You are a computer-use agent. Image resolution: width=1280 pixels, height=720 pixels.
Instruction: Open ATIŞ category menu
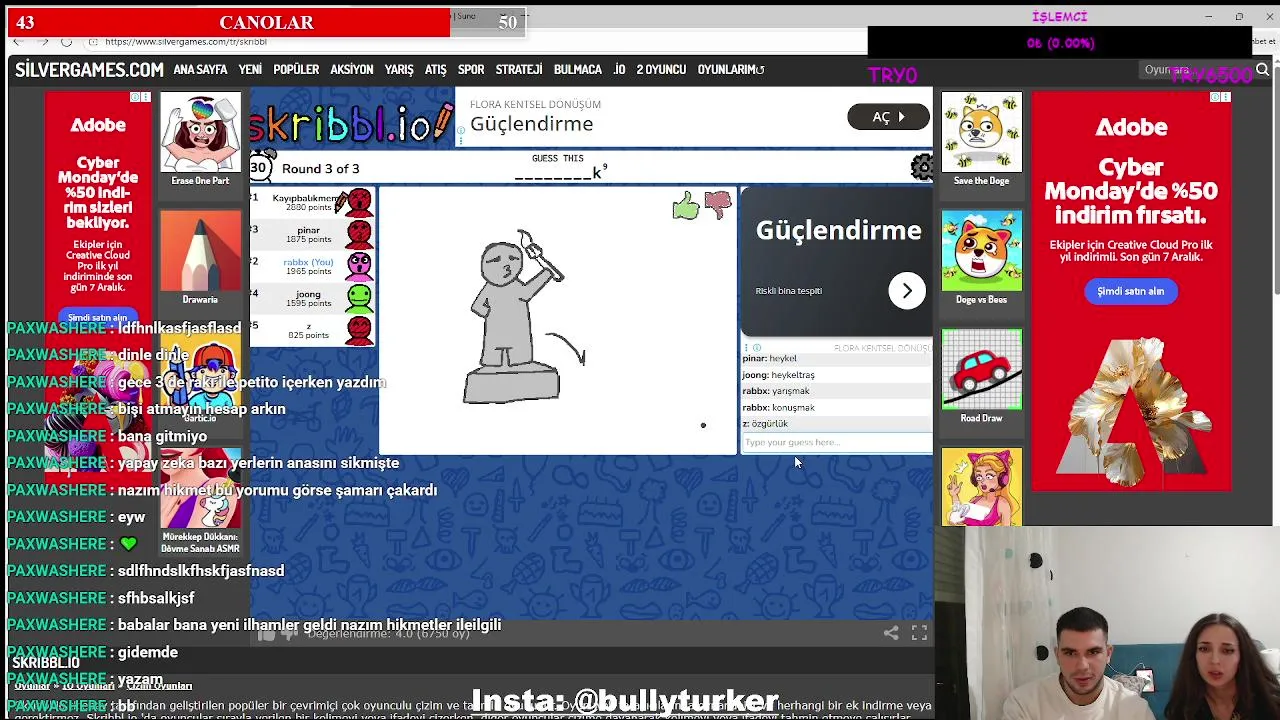pos(435,69)
